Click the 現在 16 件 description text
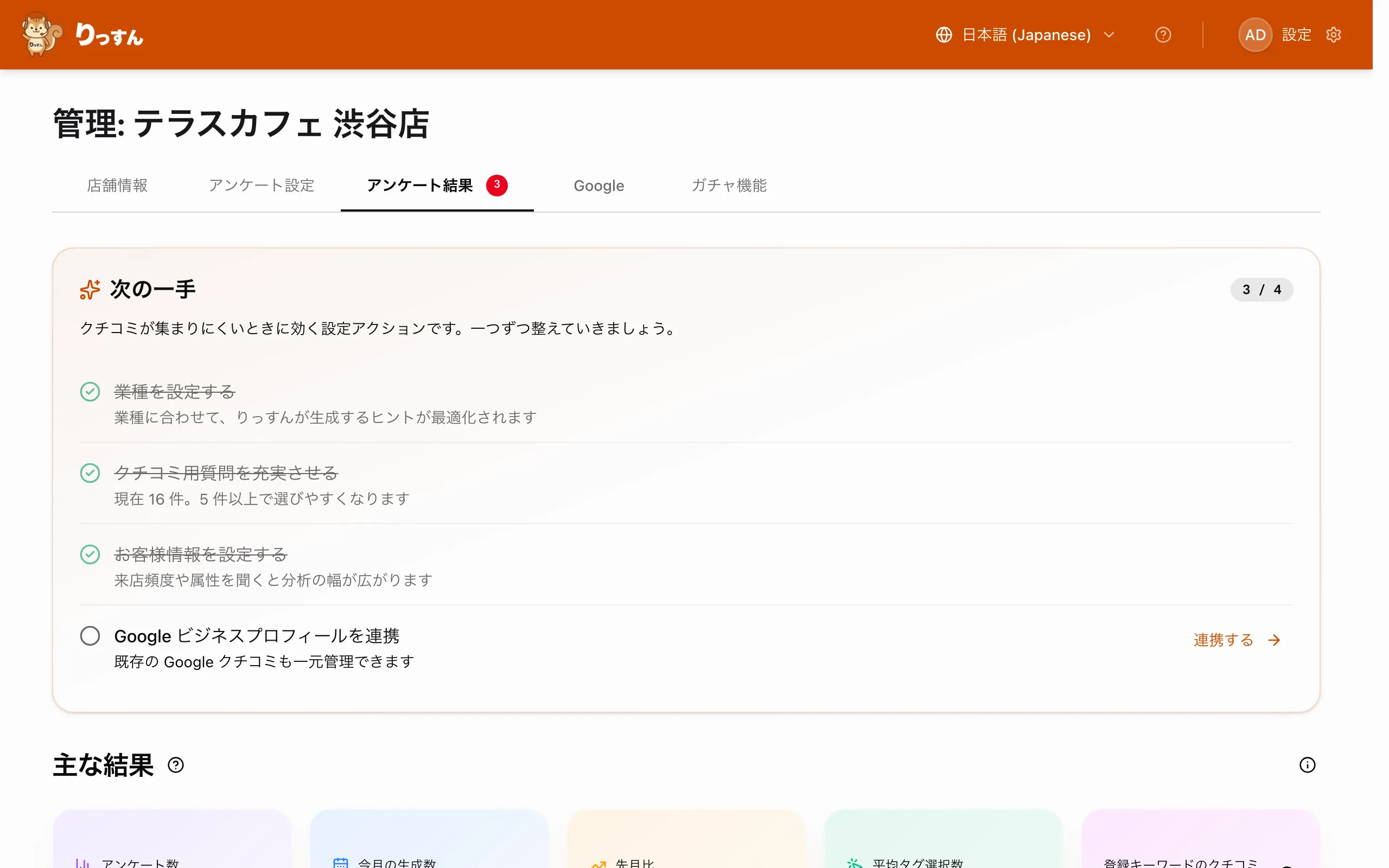The image size is (1389, 868). (x=262, y=499)
